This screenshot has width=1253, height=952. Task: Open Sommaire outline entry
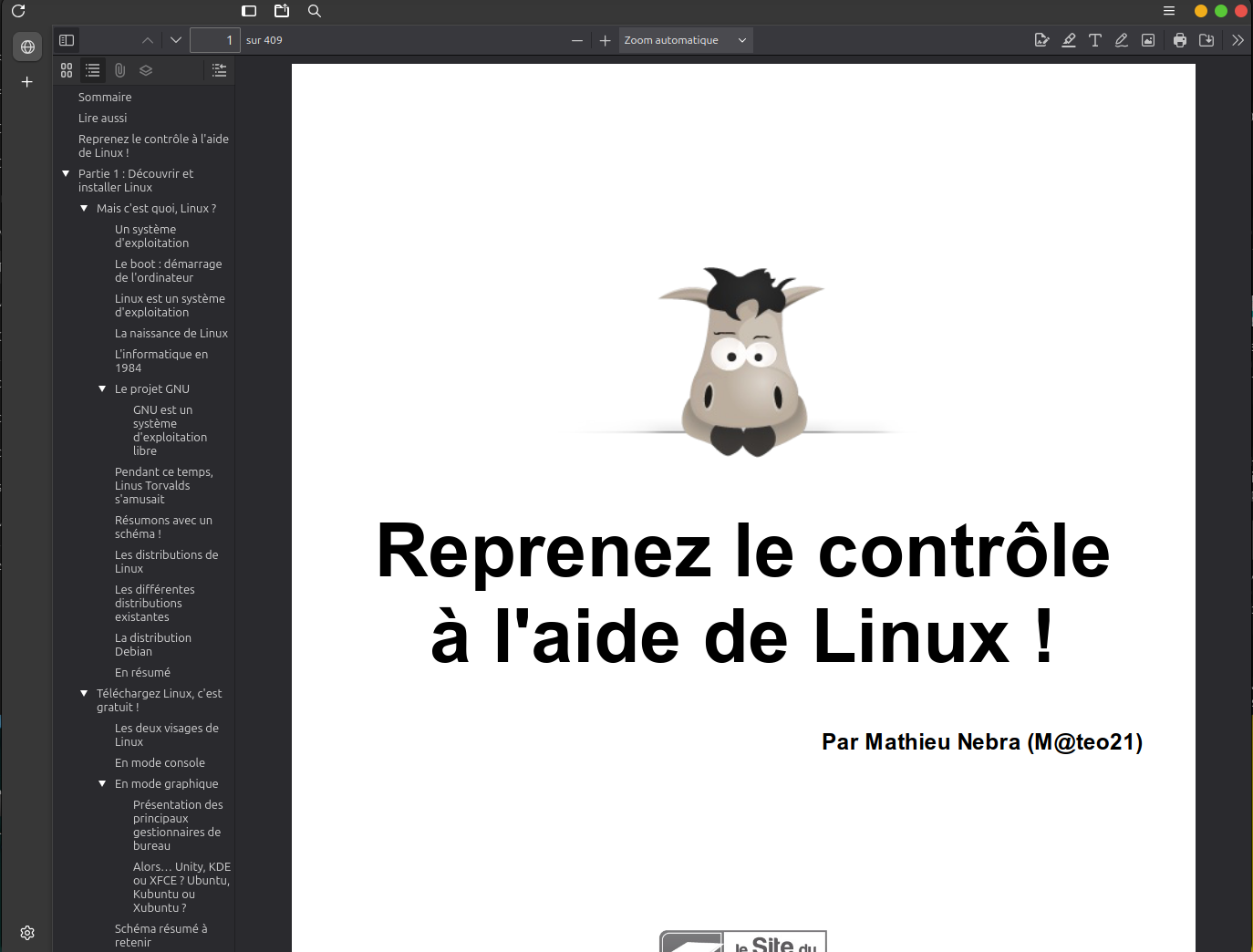click(105, 98)
